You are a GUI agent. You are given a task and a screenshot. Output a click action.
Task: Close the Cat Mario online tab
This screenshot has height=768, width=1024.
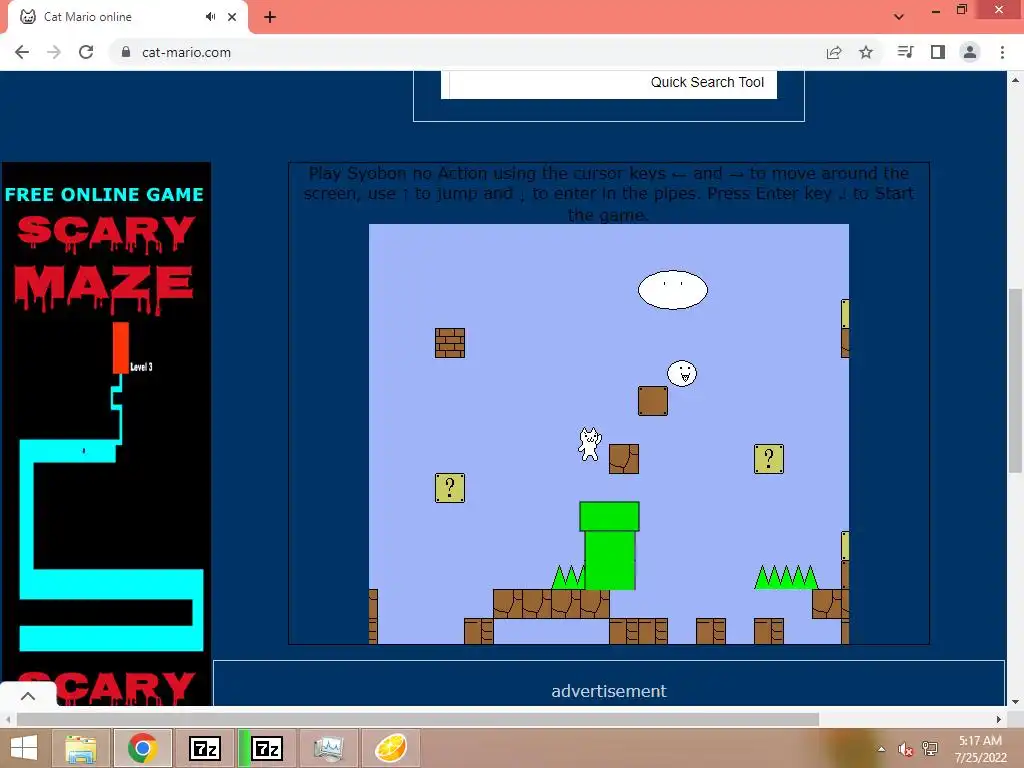232,17
